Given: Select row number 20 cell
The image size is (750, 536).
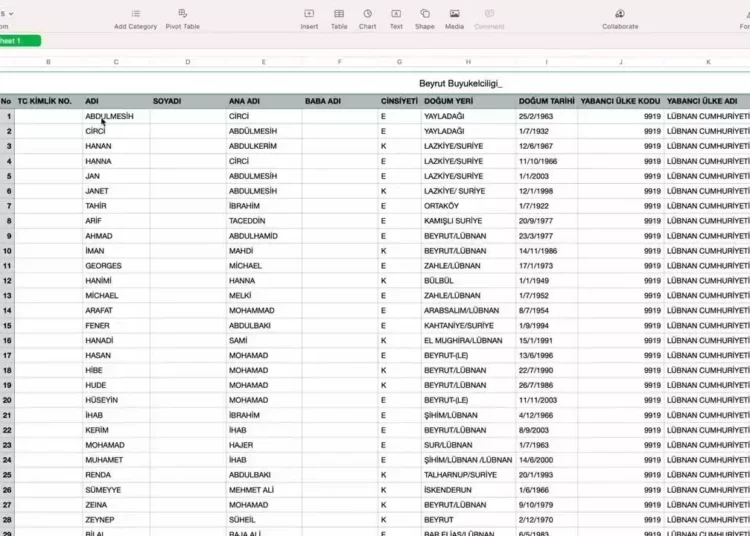Looking at the screenshot, I should click(x=7, y=400).
